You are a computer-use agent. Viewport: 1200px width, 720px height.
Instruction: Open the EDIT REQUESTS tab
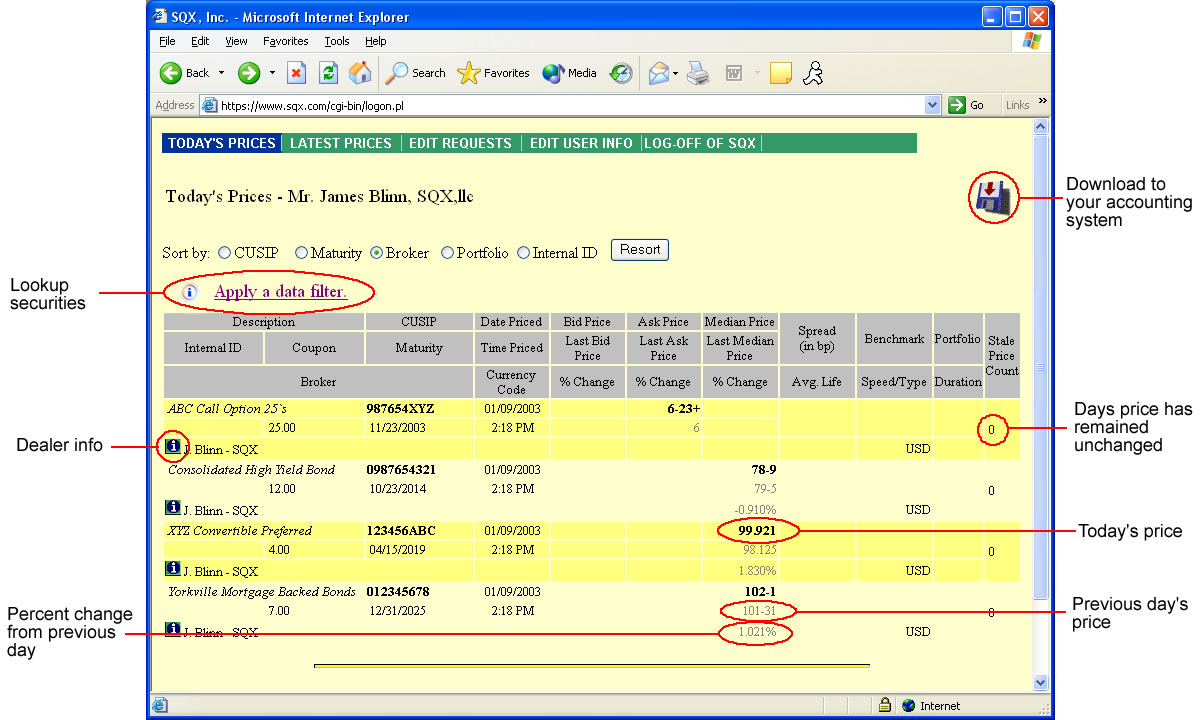[460, 143]
